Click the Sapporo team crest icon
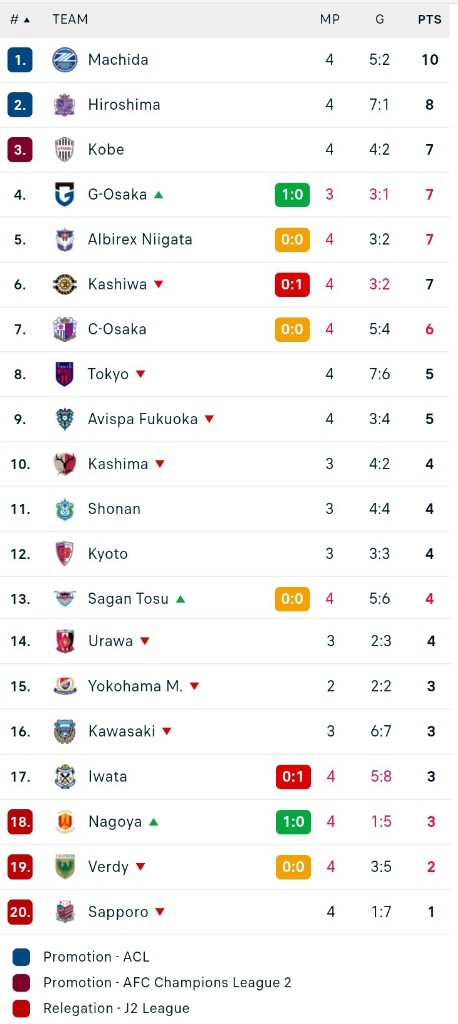Image resolution: width=458 pixels, height=1024 pixels. coord(65,912)
